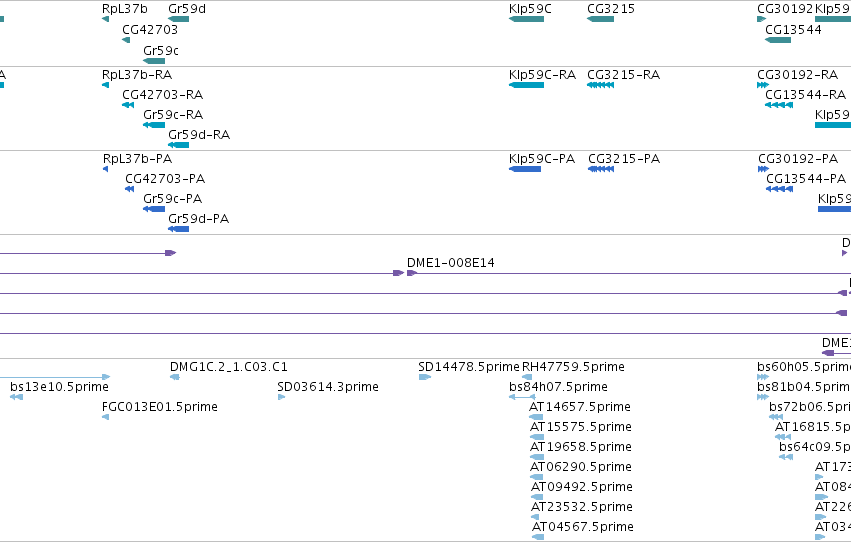Screen dimensions: 851x542
Task: Select transcript Gr59c-RA
Action: (154, 125)
